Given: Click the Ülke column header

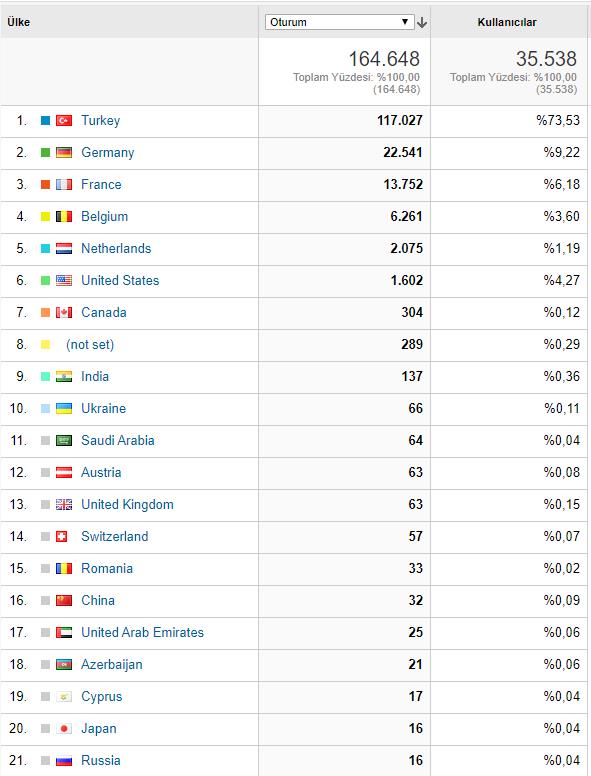Looking at the screenshot, I should [x=18, y=22].
